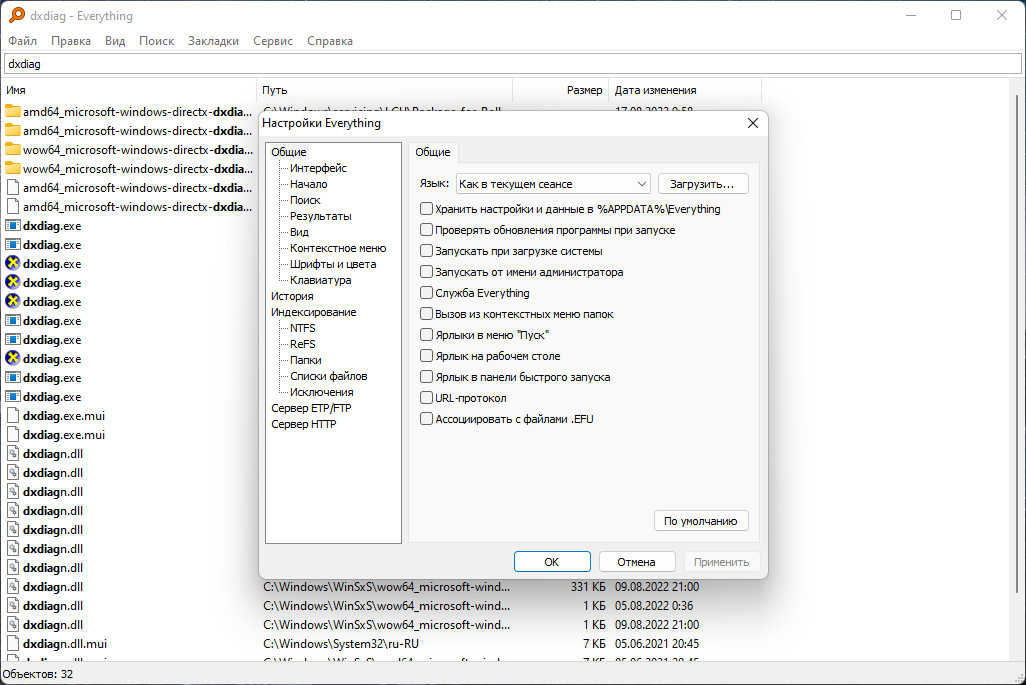Click the first dxdiag.exe.mui file icon
Viewport: 1026px width, 685px height.
pos(13,416)
